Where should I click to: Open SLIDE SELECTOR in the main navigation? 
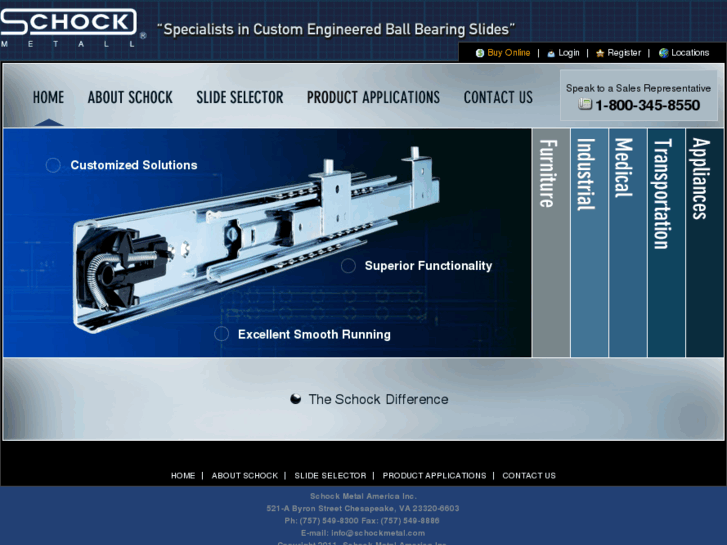point(240,97)
